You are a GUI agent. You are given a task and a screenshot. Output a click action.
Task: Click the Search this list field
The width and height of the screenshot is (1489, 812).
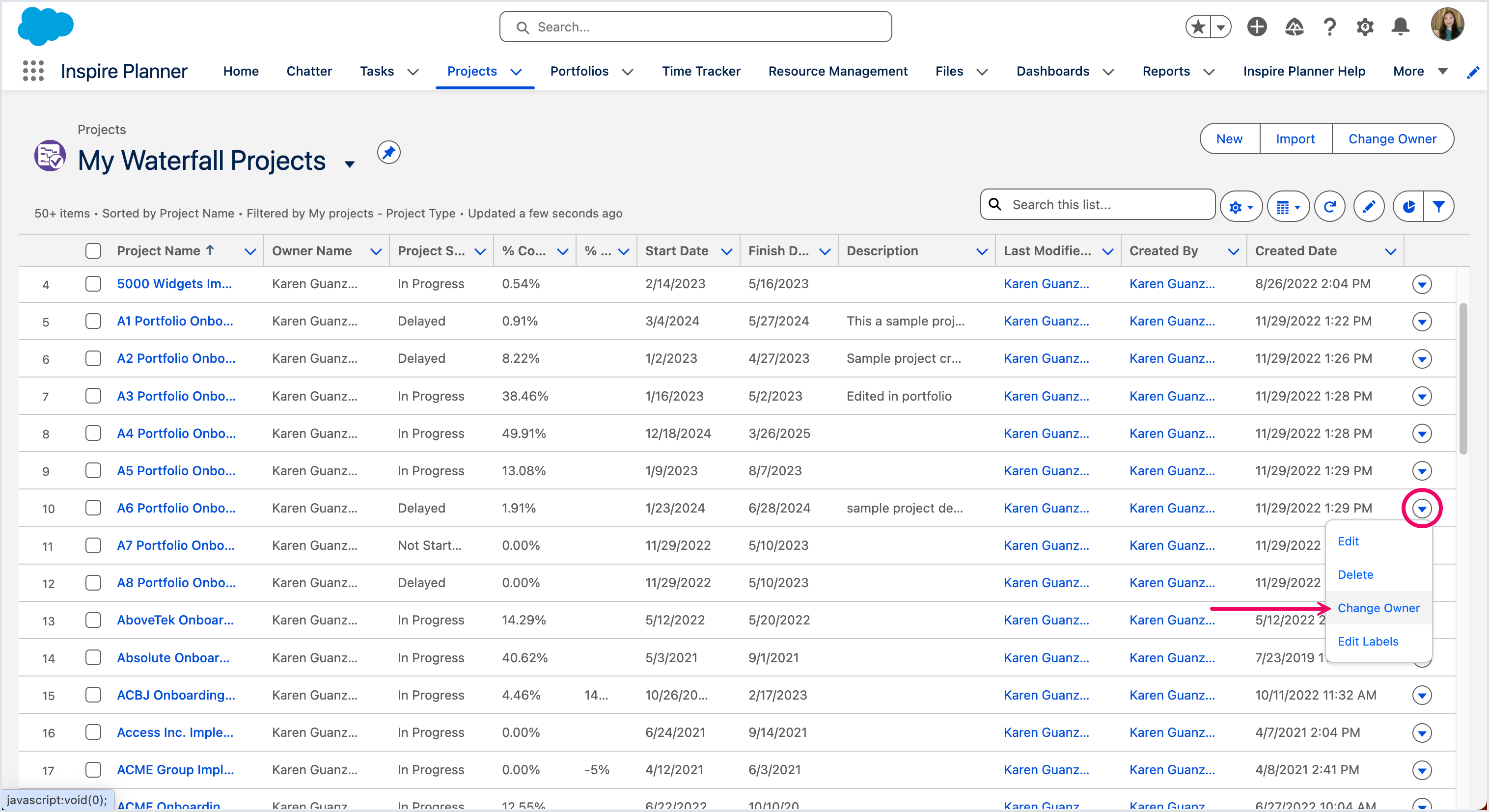point(1098,205)
